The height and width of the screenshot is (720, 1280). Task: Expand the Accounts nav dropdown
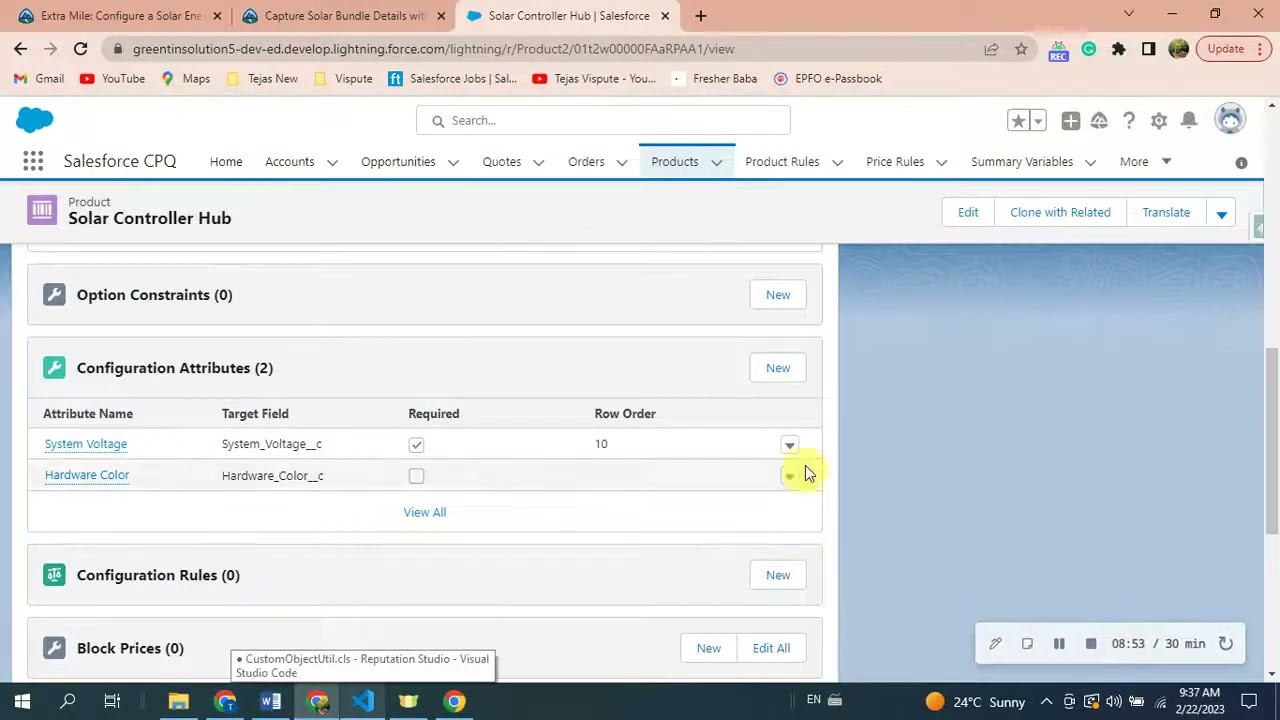332,162
